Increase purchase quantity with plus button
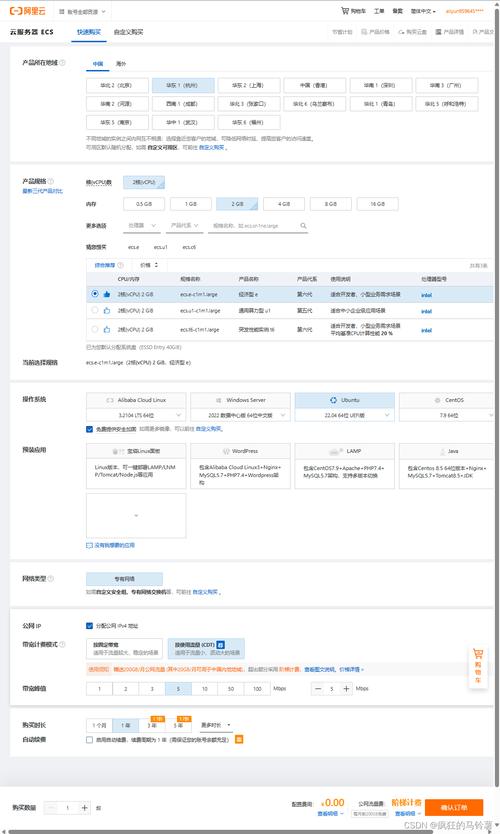 (x=85, y=808)
